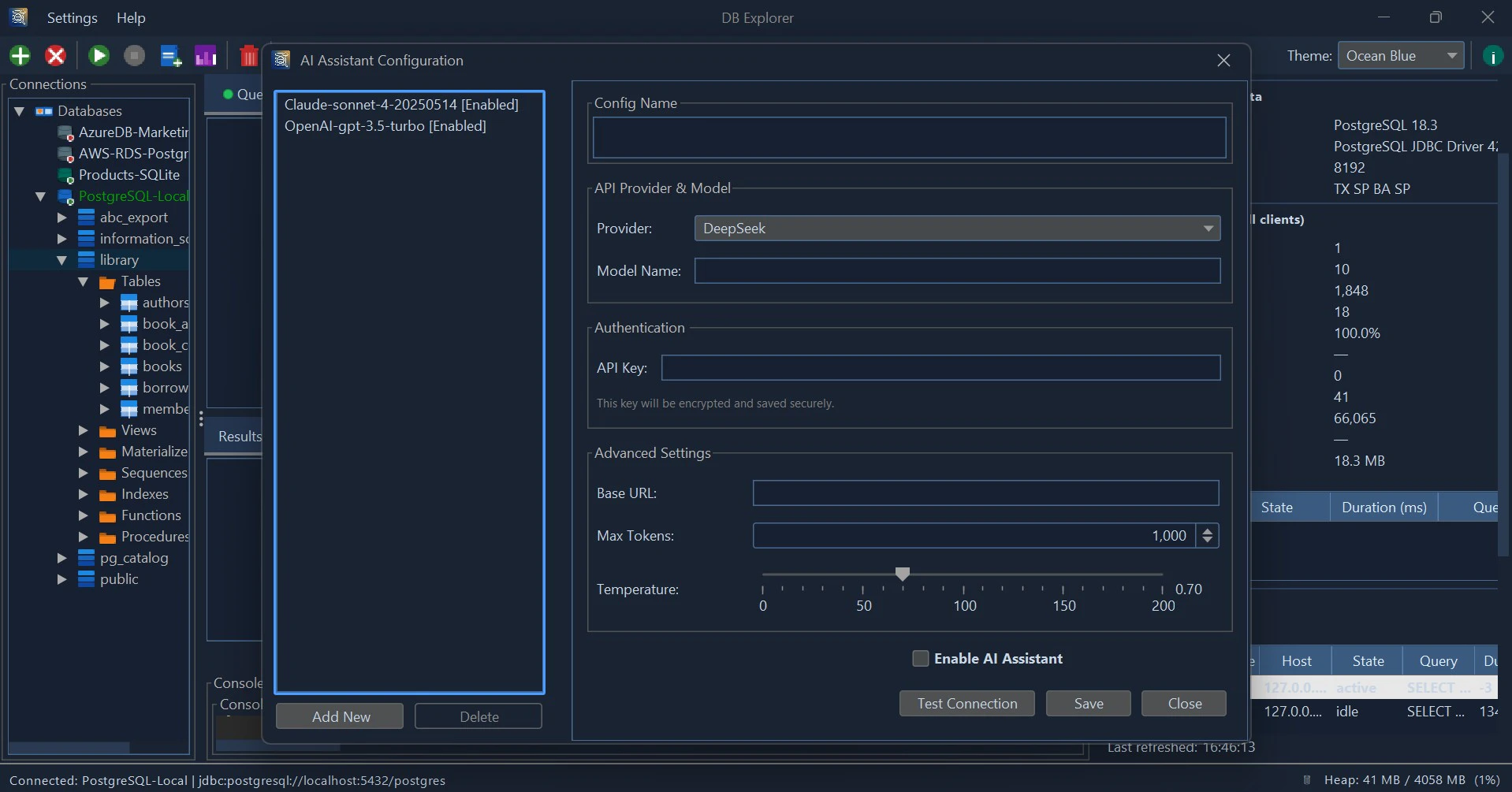Select the Claude-sonnet-4-20250514 config entry

402,104
